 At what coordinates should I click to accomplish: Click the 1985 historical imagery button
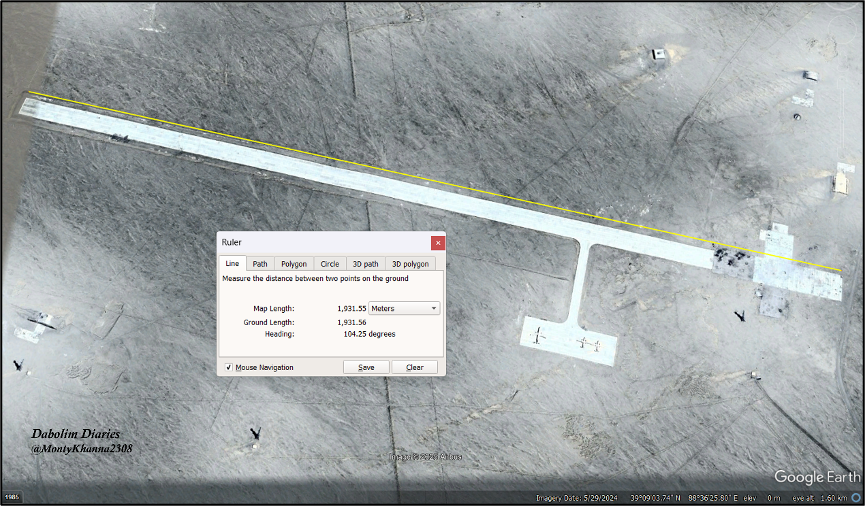coord(12,497)
